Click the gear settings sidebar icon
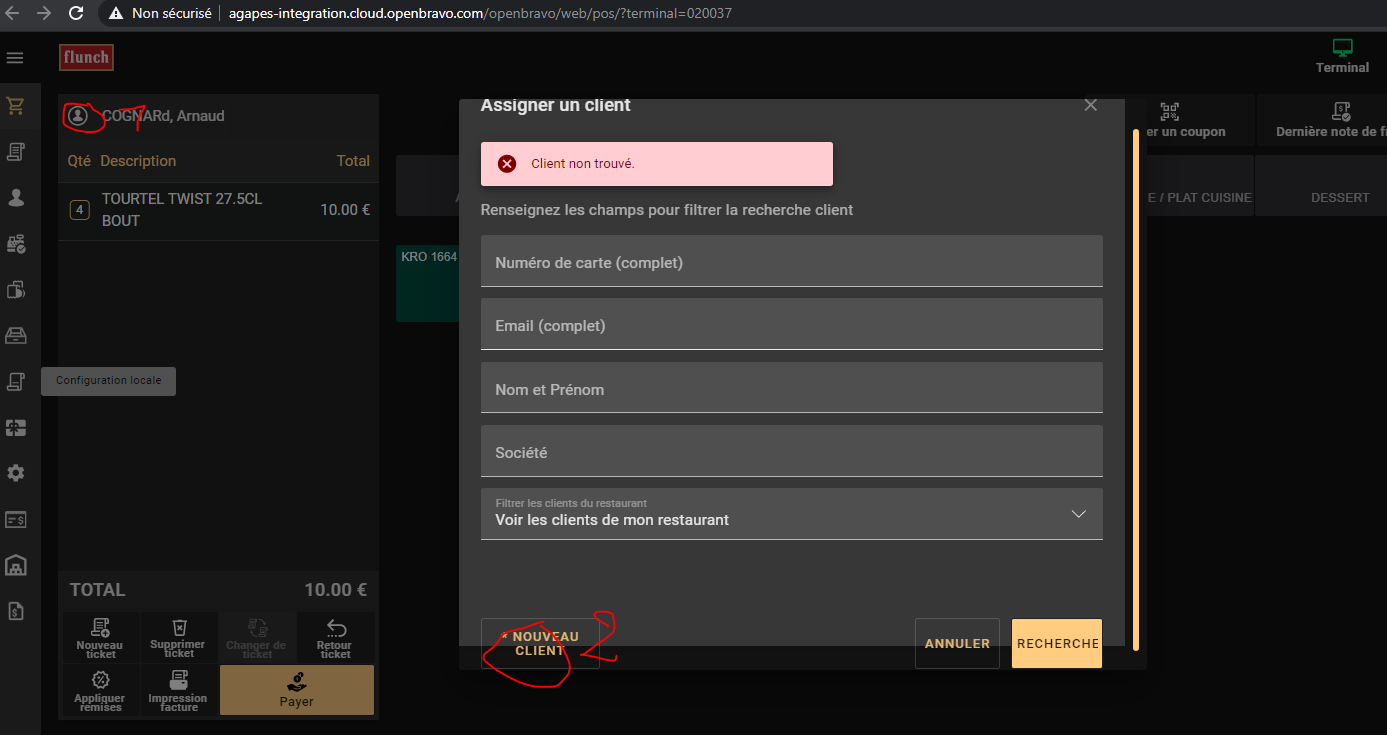 (x=15, y=473)
